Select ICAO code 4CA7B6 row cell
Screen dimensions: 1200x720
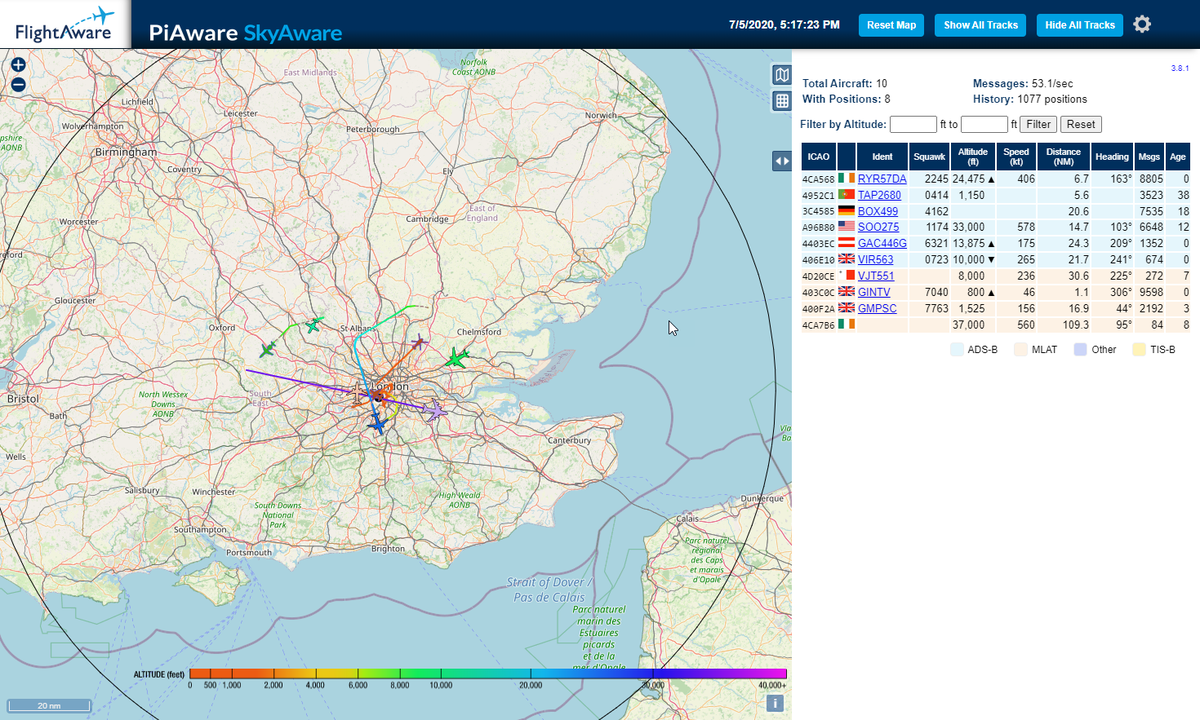(x=819, y=324)
